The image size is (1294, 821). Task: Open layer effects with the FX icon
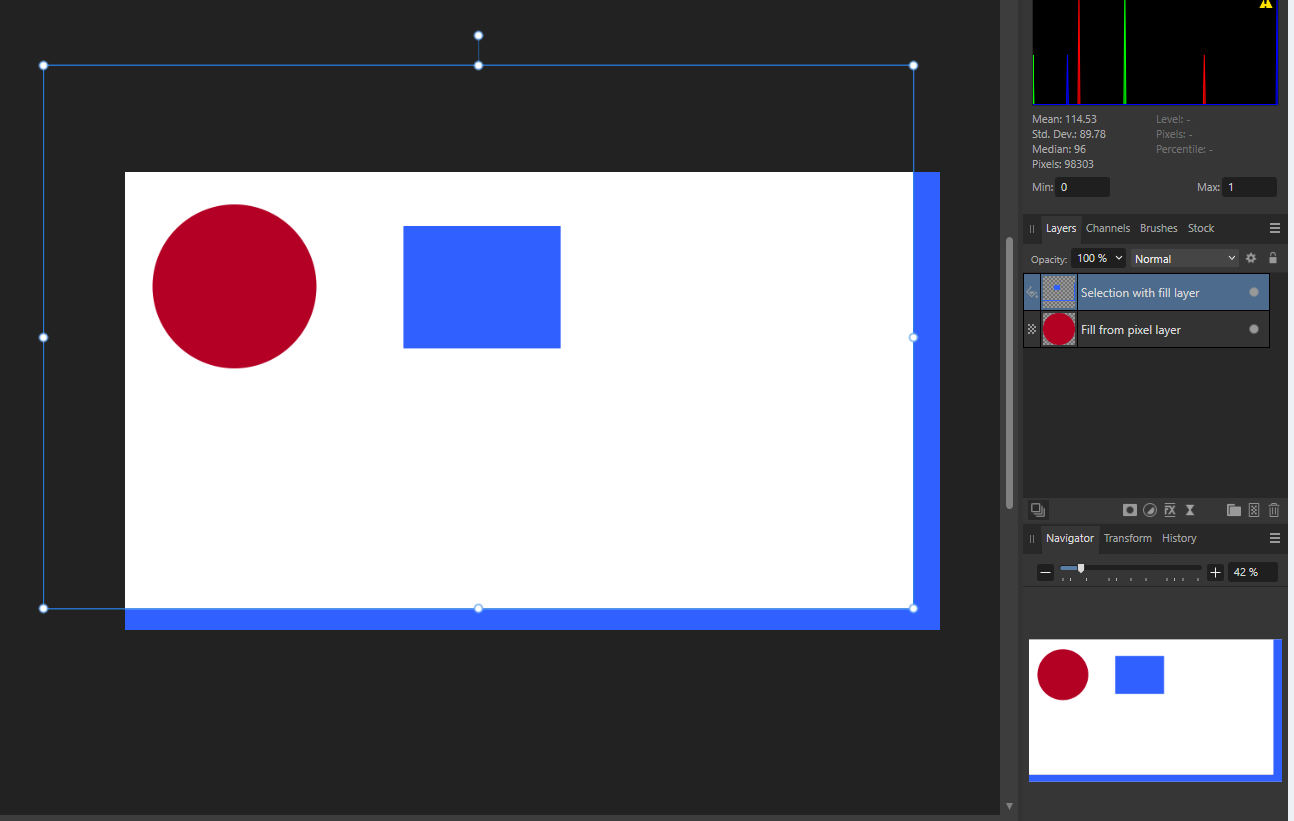click(x=1169, y=510)
